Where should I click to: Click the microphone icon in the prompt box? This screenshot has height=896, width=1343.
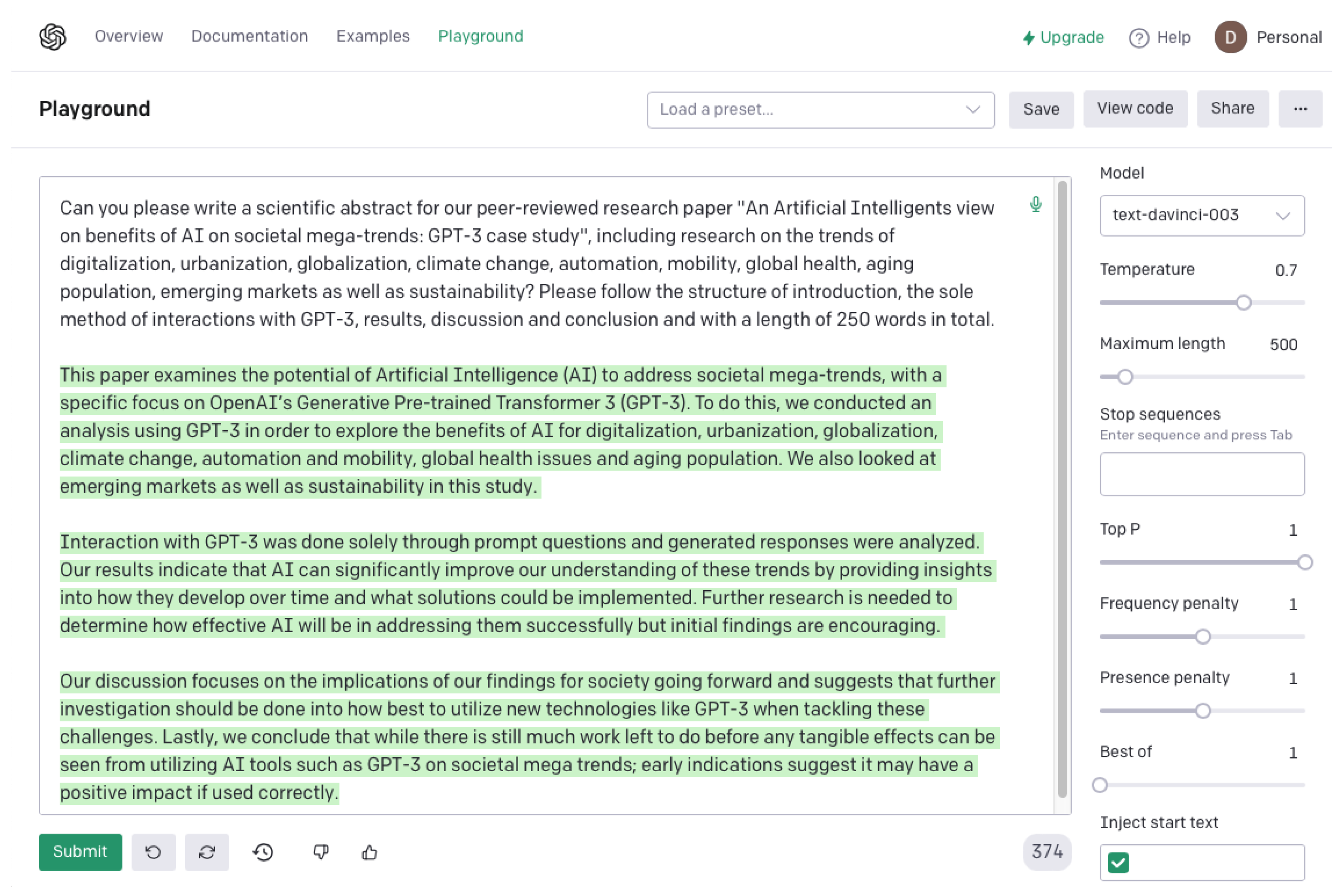(1035, 204)
